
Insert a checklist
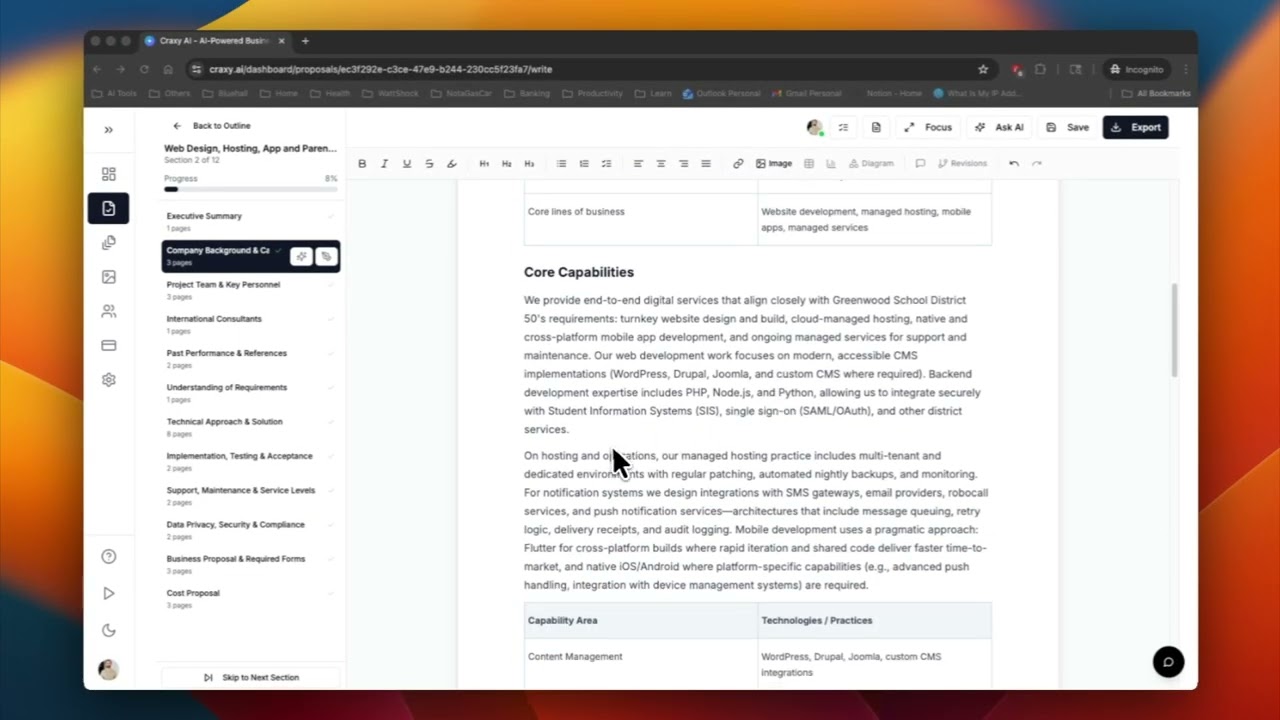point(606,164)
